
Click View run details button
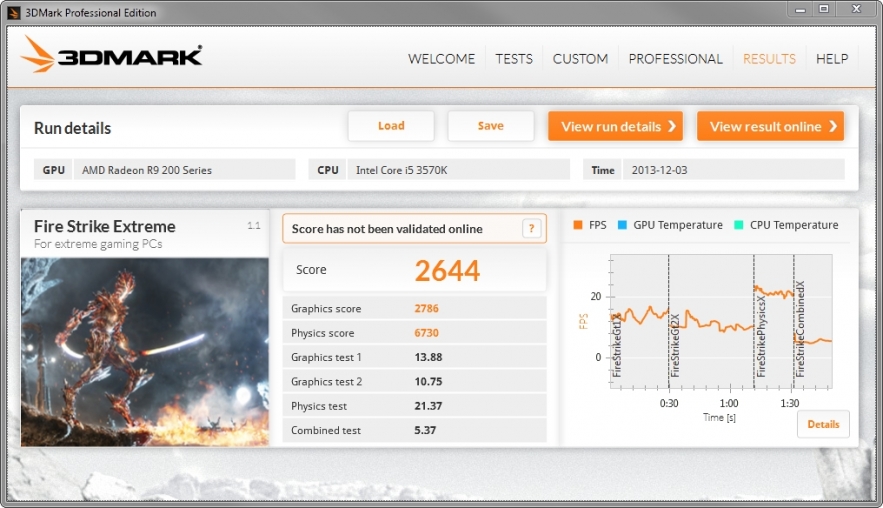click(x=616, y=126)
